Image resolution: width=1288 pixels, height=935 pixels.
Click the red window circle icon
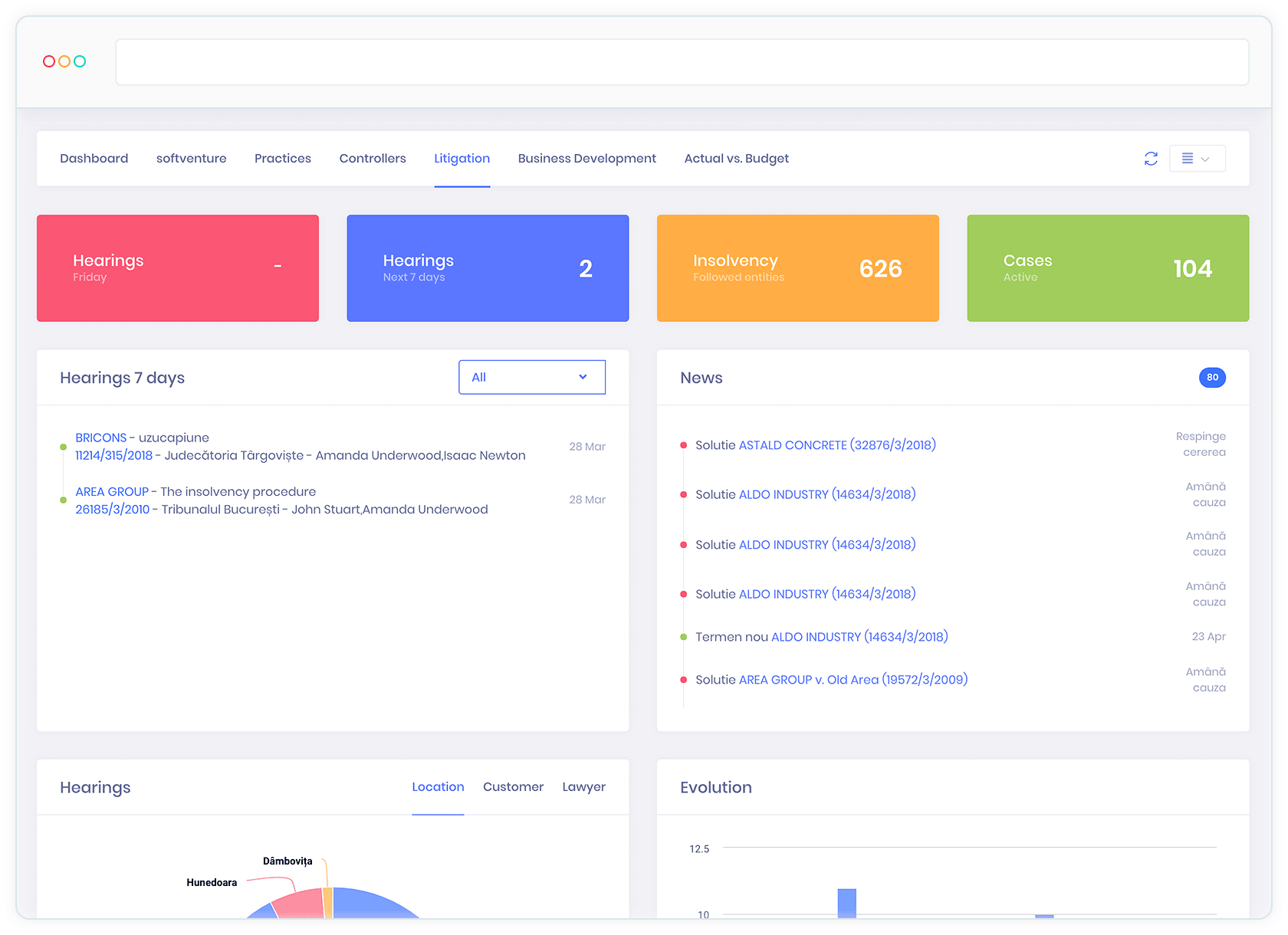pos(49,61)
